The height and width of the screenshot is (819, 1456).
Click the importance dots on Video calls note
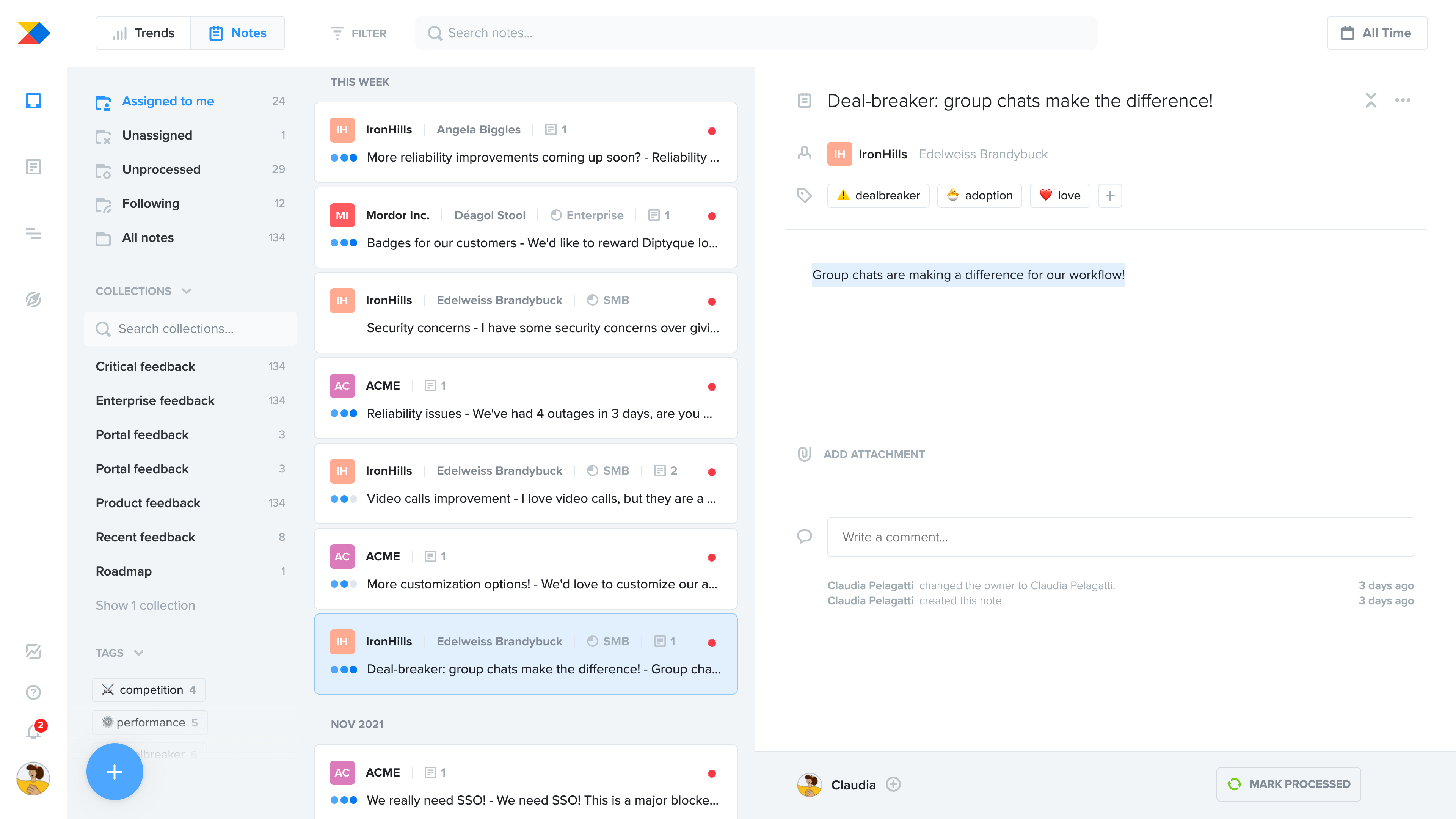[344, 499]
